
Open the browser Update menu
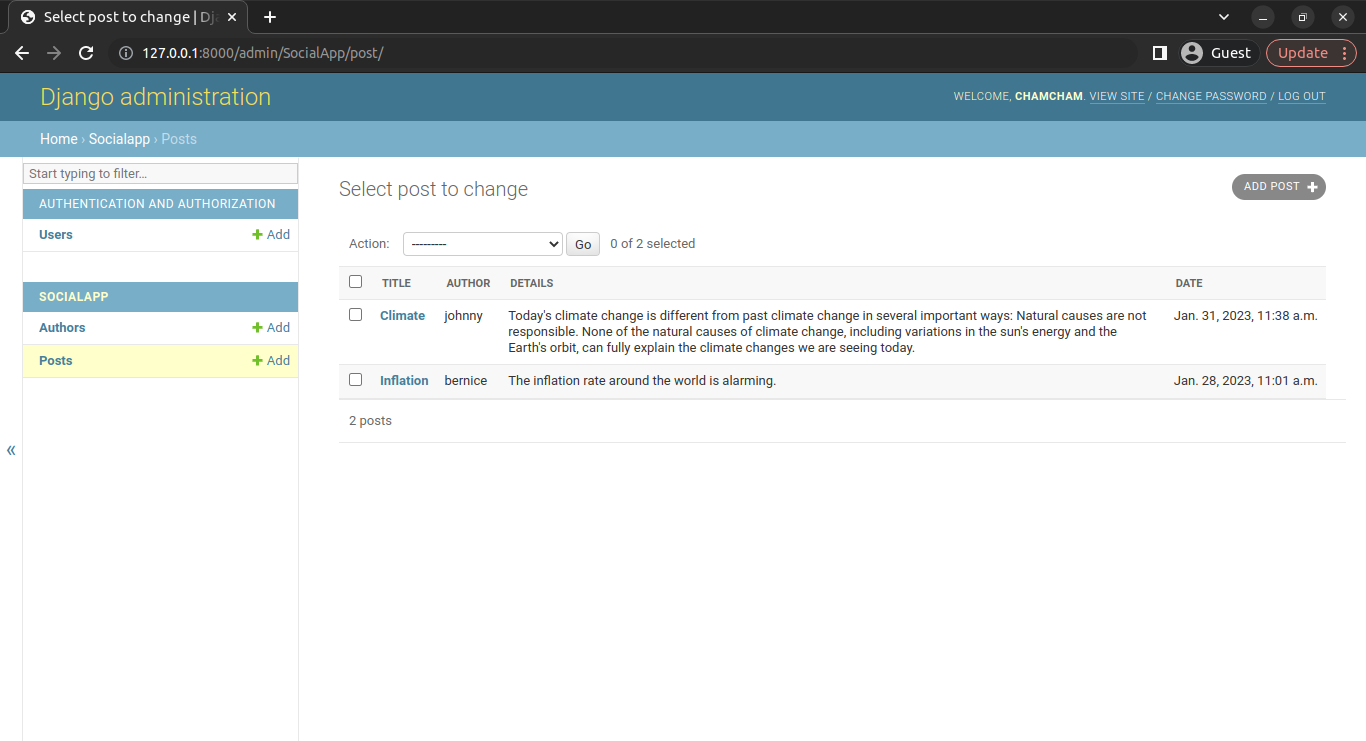(1311, 53)
